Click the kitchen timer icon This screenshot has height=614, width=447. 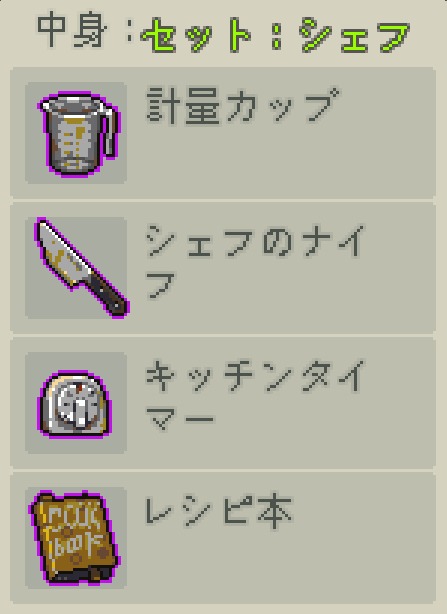click(x=74, y=404)
